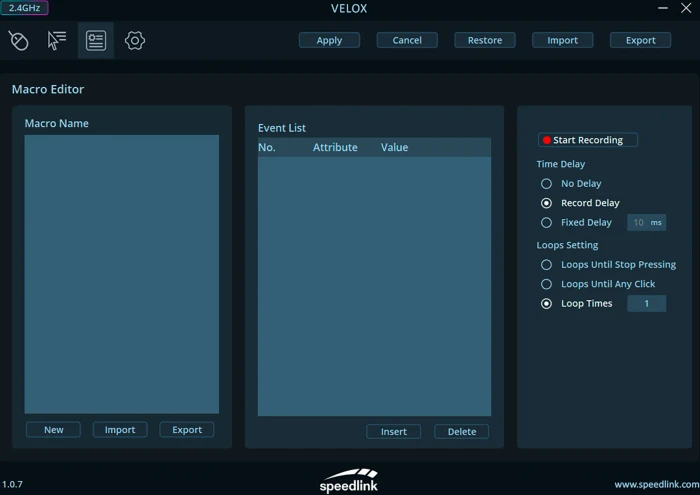
Task: Select the Record Delay radio option
Action: pos(546,203)
